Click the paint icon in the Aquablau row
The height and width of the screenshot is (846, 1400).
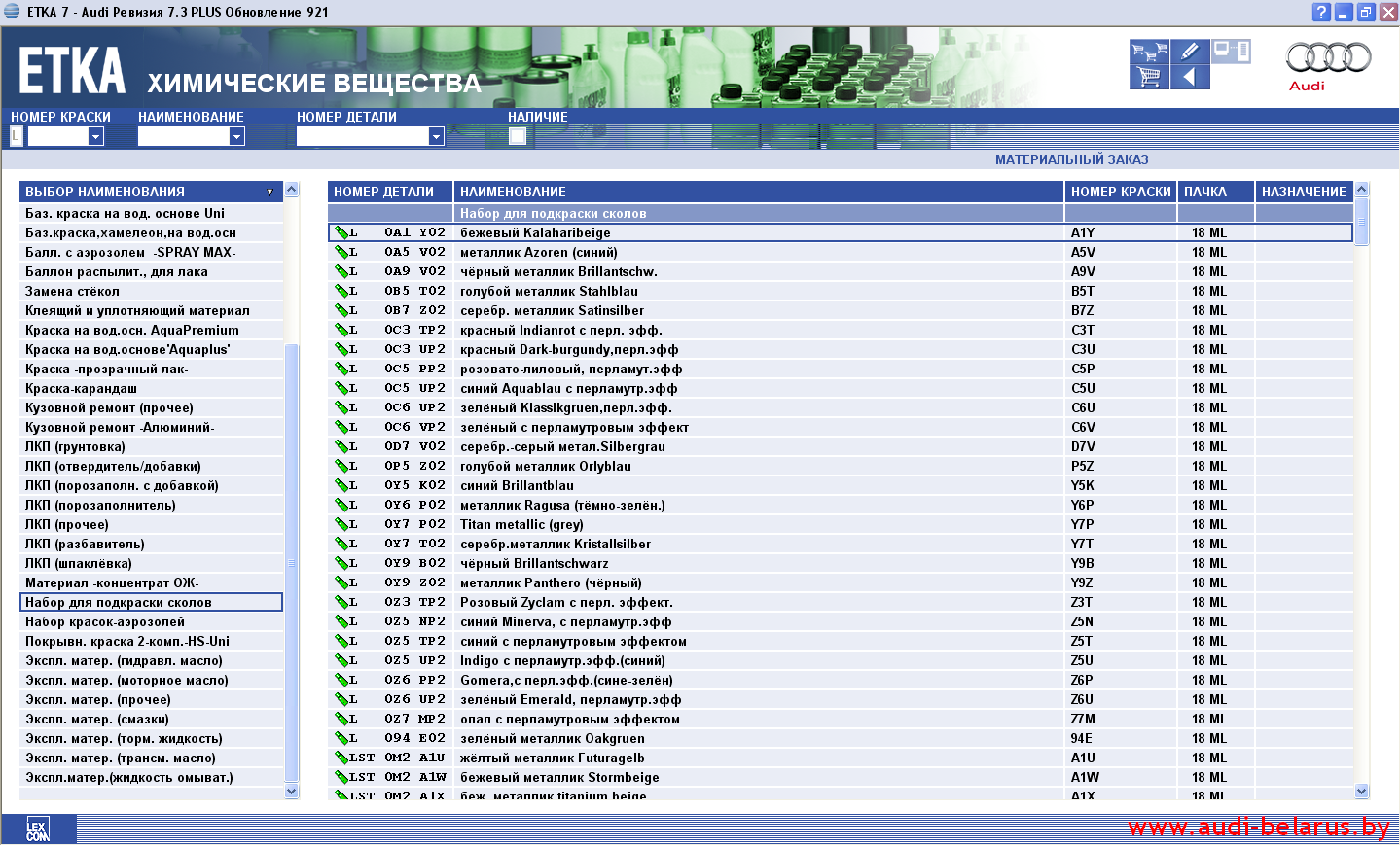click(341, 388)
